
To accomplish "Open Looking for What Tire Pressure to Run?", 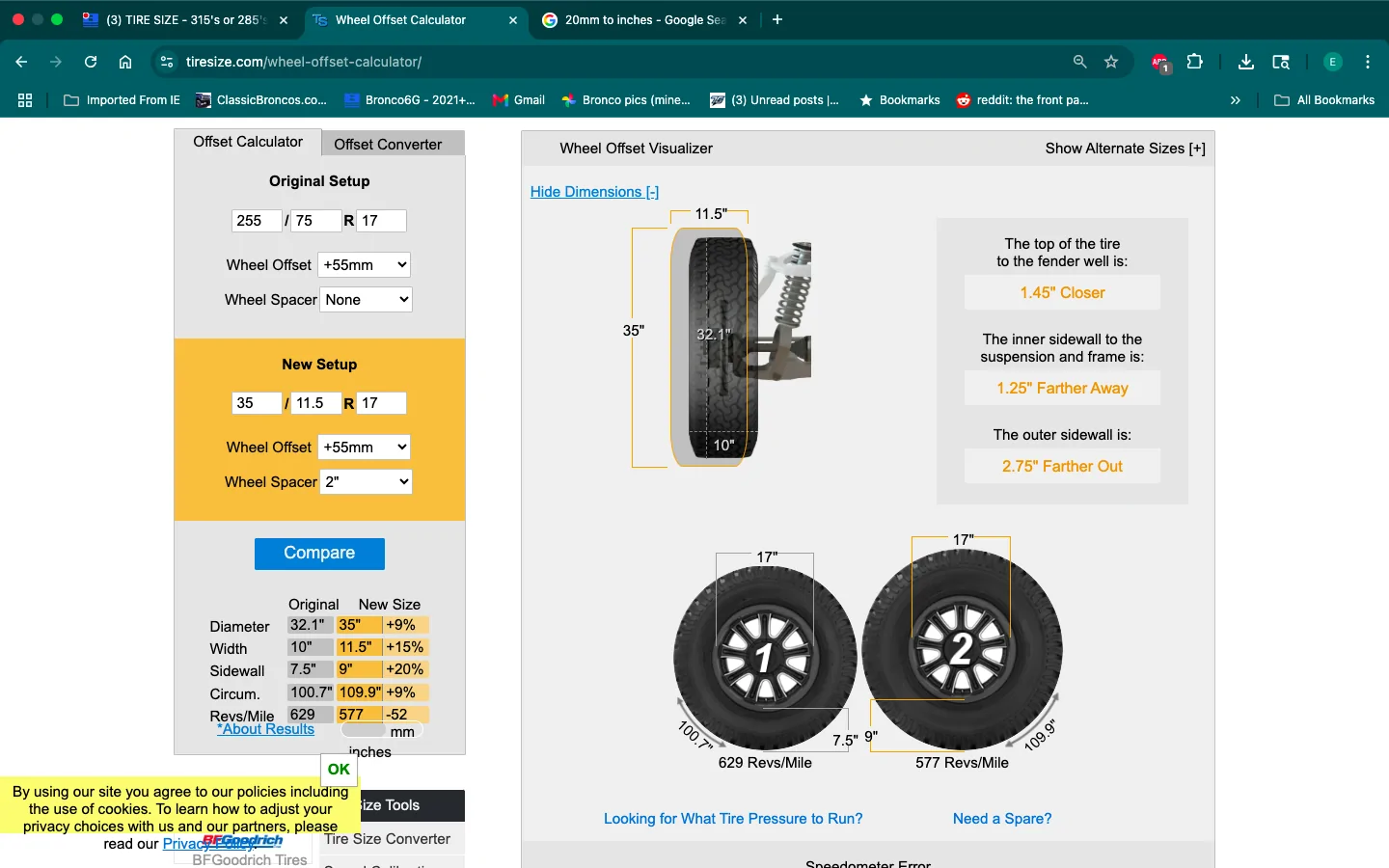I will 733,819.
